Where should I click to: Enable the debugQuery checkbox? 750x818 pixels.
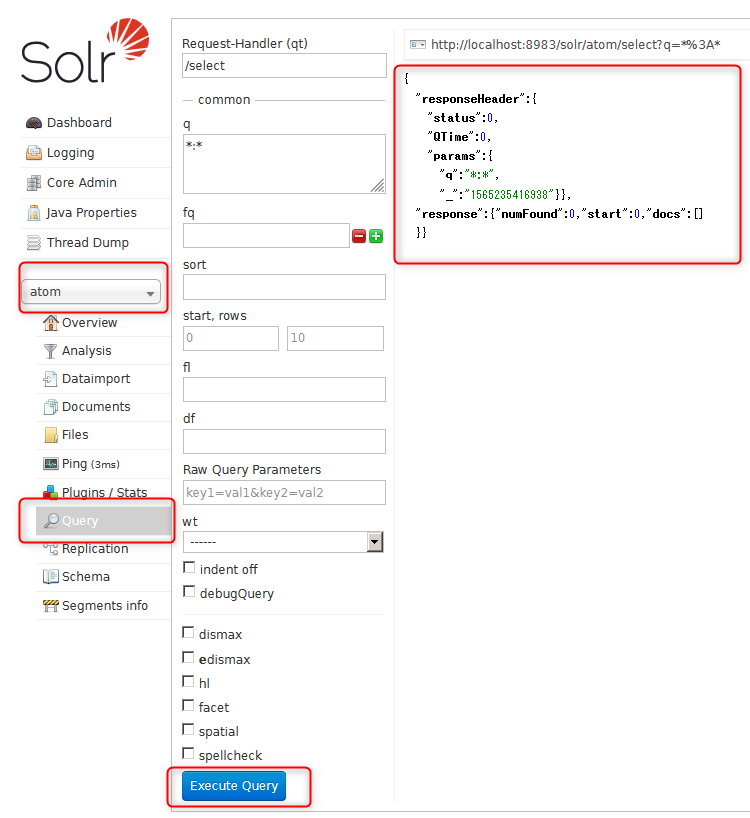tap(189, 592)
